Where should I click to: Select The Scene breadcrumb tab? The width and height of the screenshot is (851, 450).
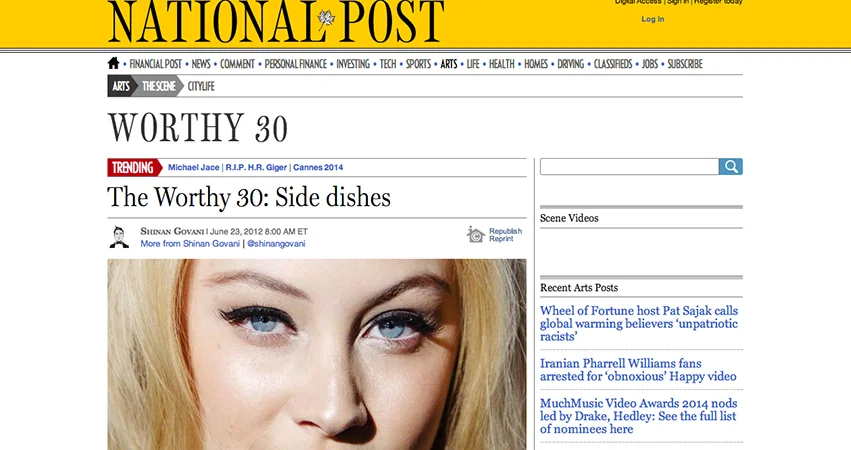click(158, 86)
